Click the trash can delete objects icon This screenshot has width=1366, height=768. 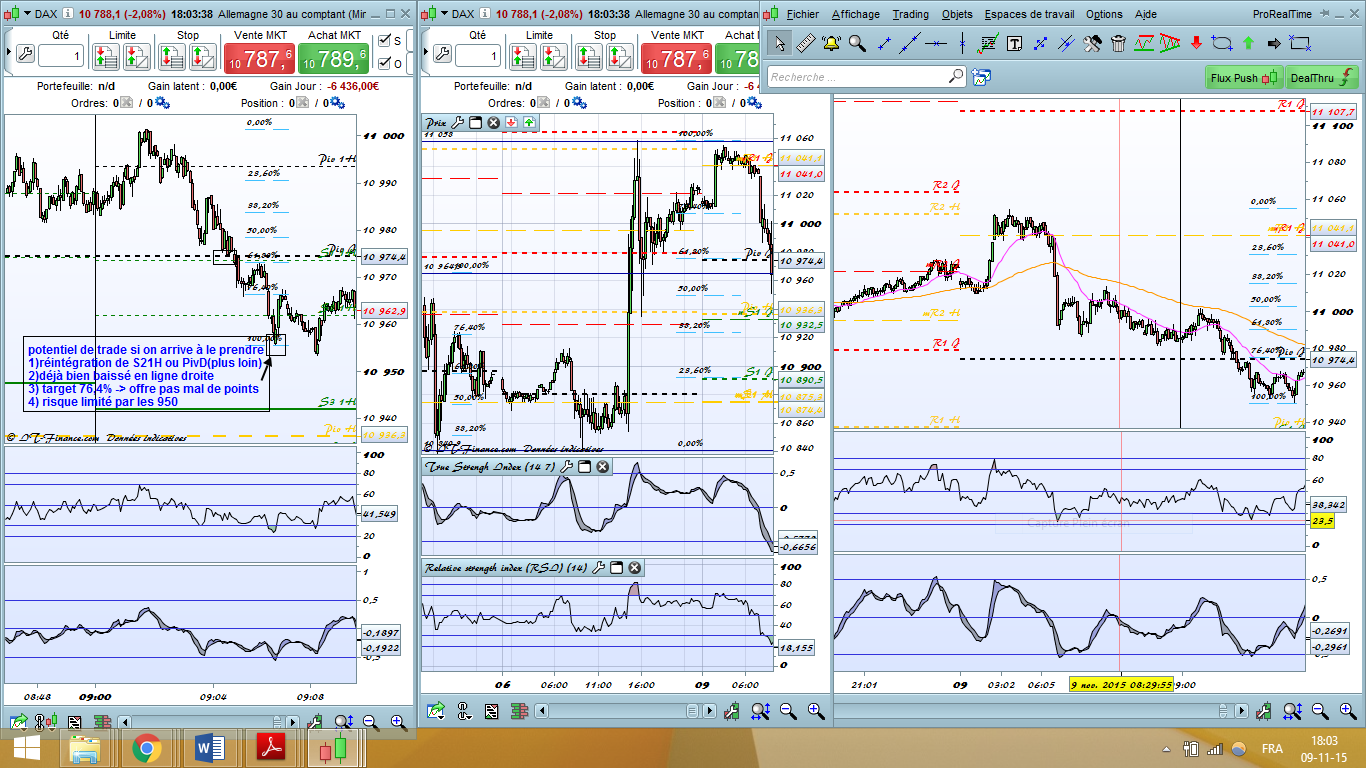[1118, 43]
